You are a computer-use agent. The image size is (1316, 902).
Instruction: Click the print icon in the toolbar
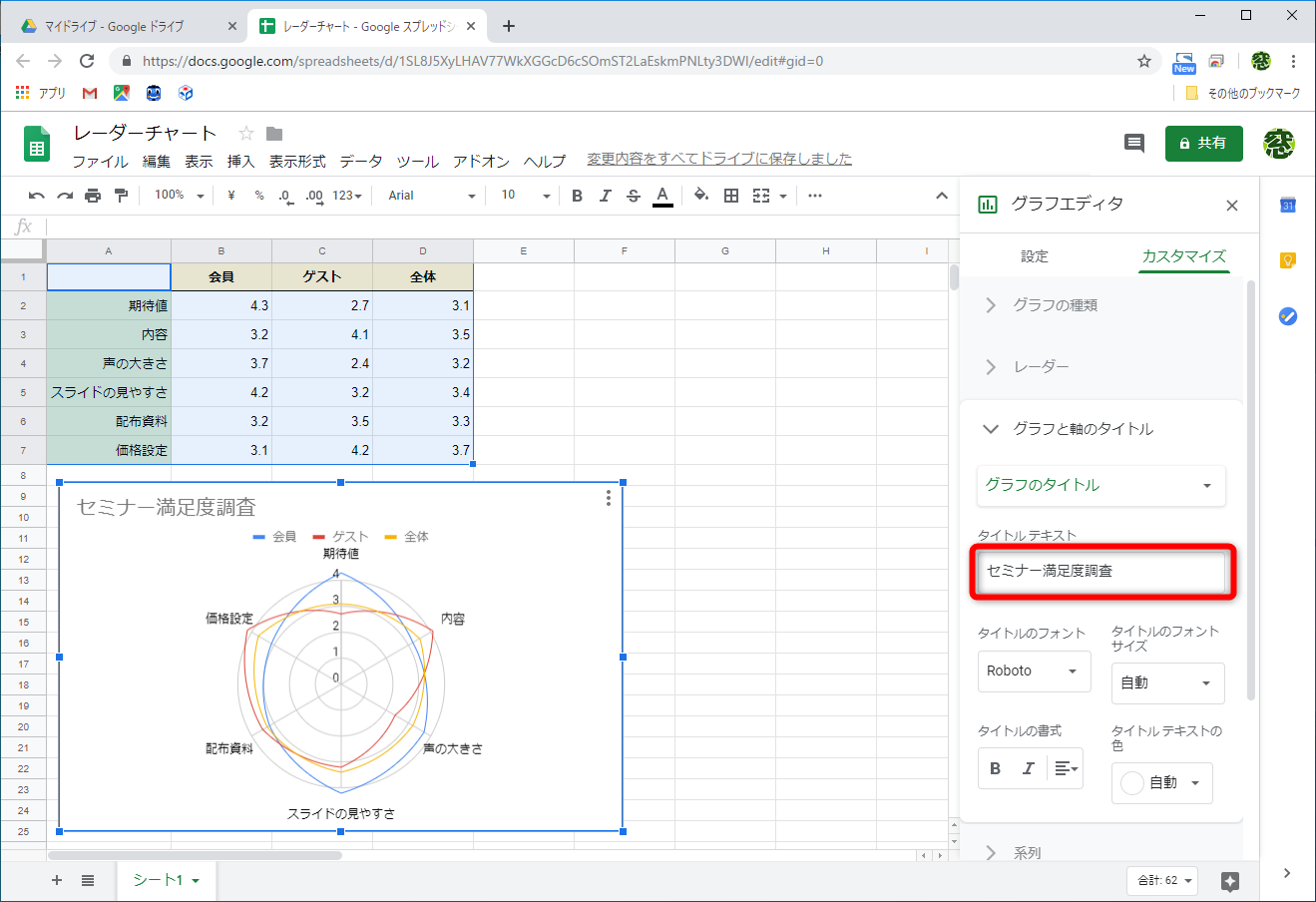click(x=93, y=196)
